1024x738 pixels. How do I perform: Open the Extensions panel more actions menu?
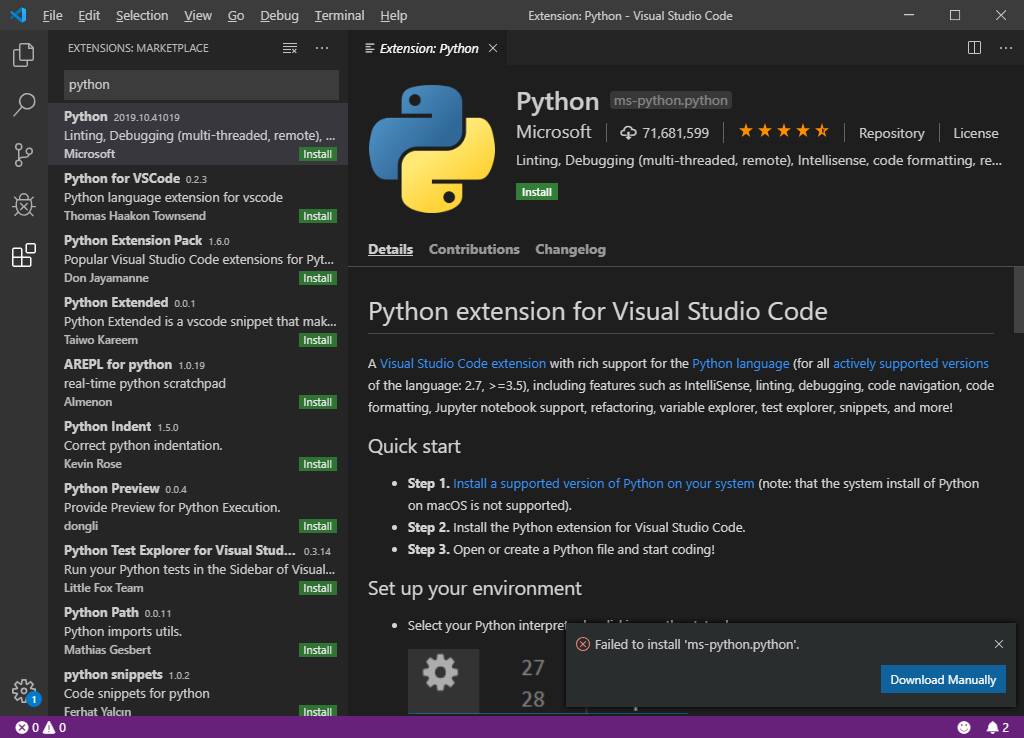(x=321, y=48)
